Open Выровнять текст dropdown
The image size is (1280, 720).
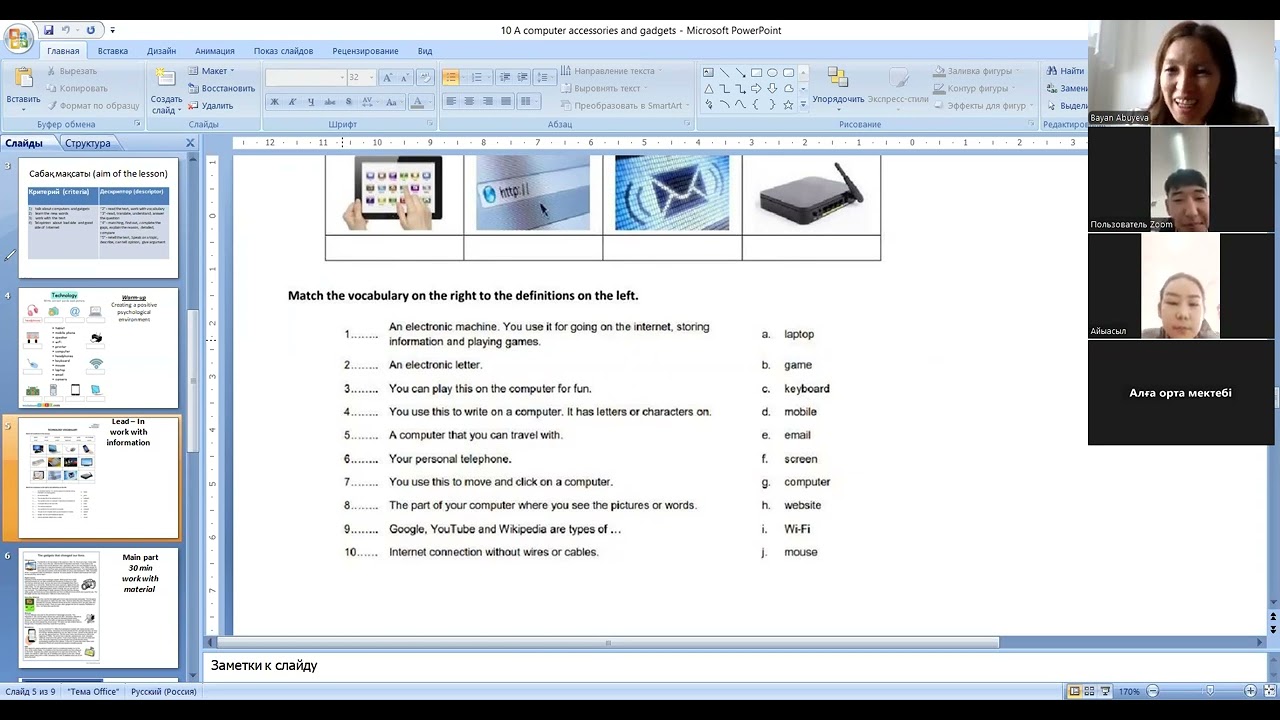click(x=605, y=88)
